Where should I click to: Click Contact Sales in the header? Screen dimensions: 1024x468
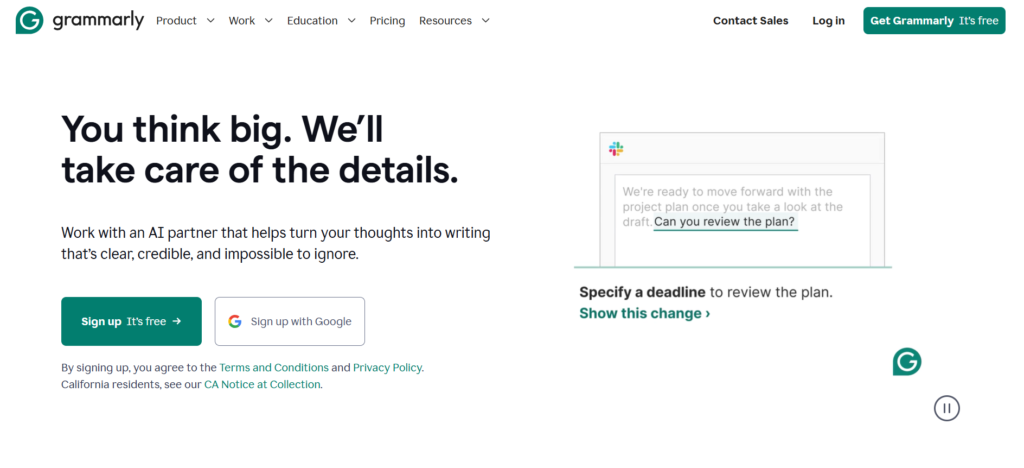pos(750,20)
